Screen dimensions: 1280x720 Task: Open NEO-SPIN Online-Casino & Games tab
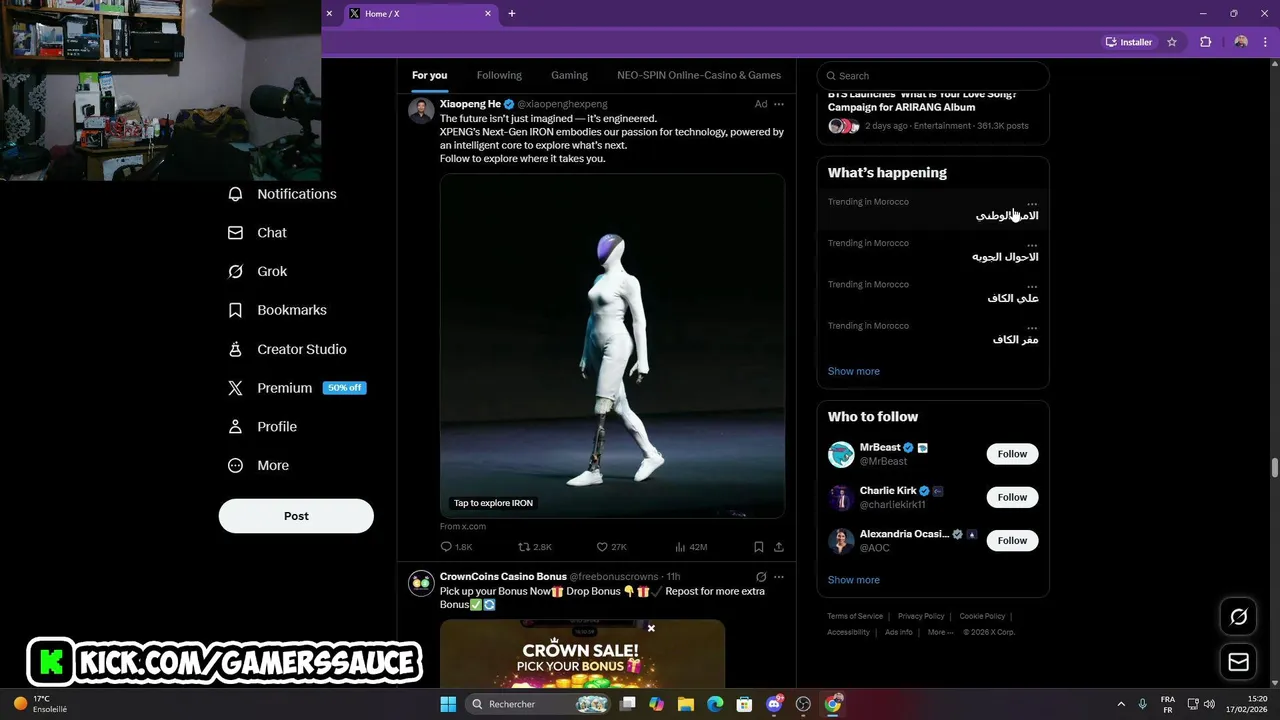click(x=699, y=75)
